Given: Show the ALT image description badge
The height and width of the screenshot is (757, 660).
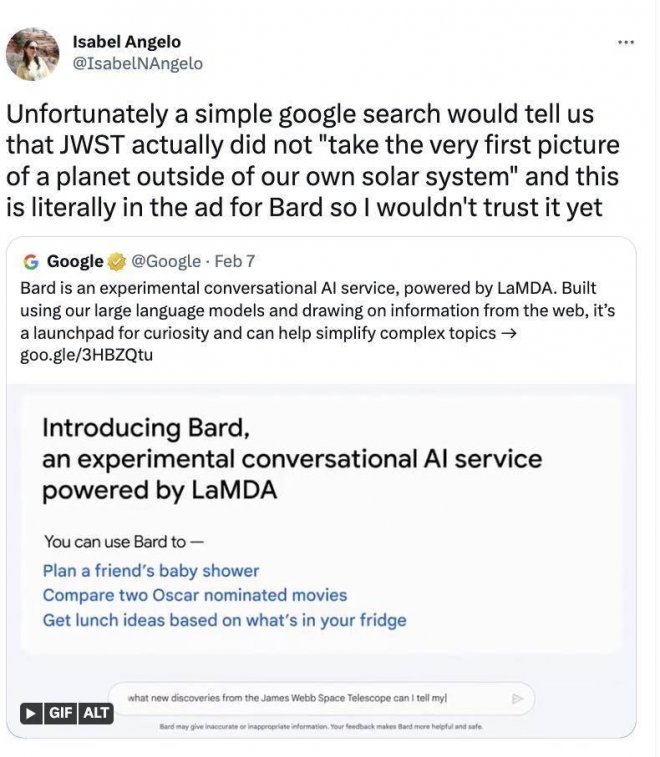Looking at the screenshot, I should pos(97,713).
